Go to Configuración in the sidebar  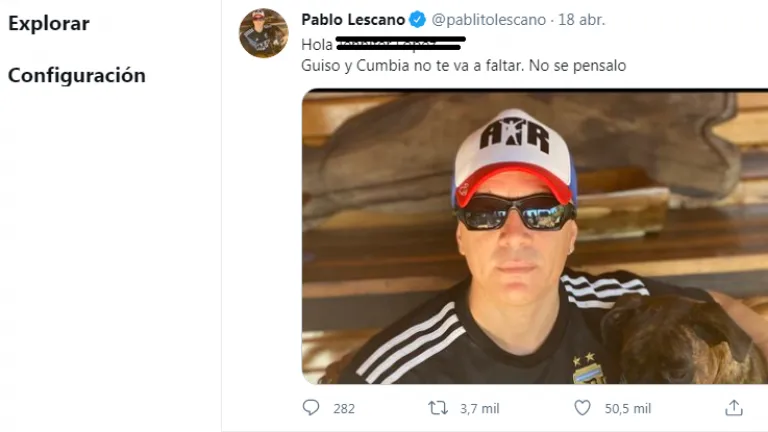(x=77, y=75)
